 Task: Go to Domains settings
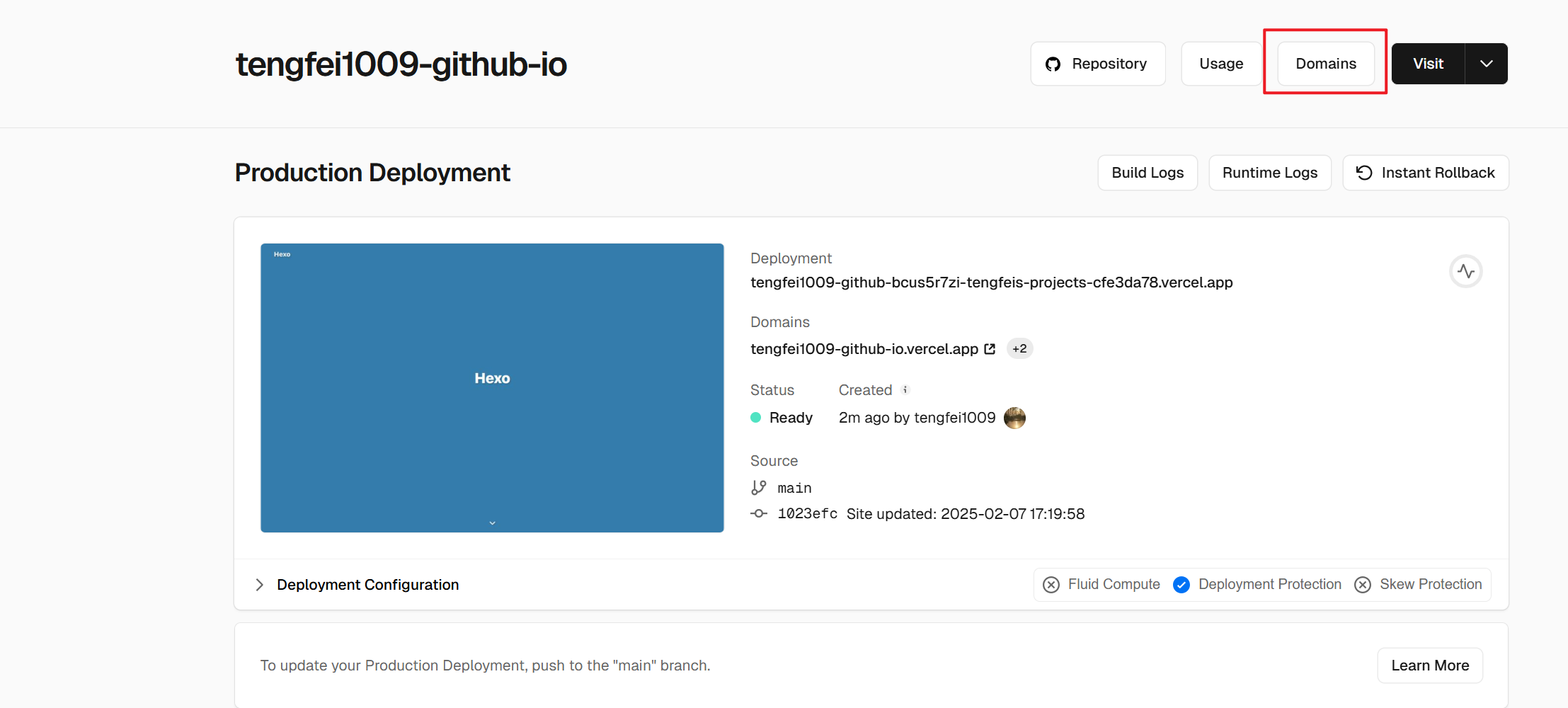pos(1326,64)
